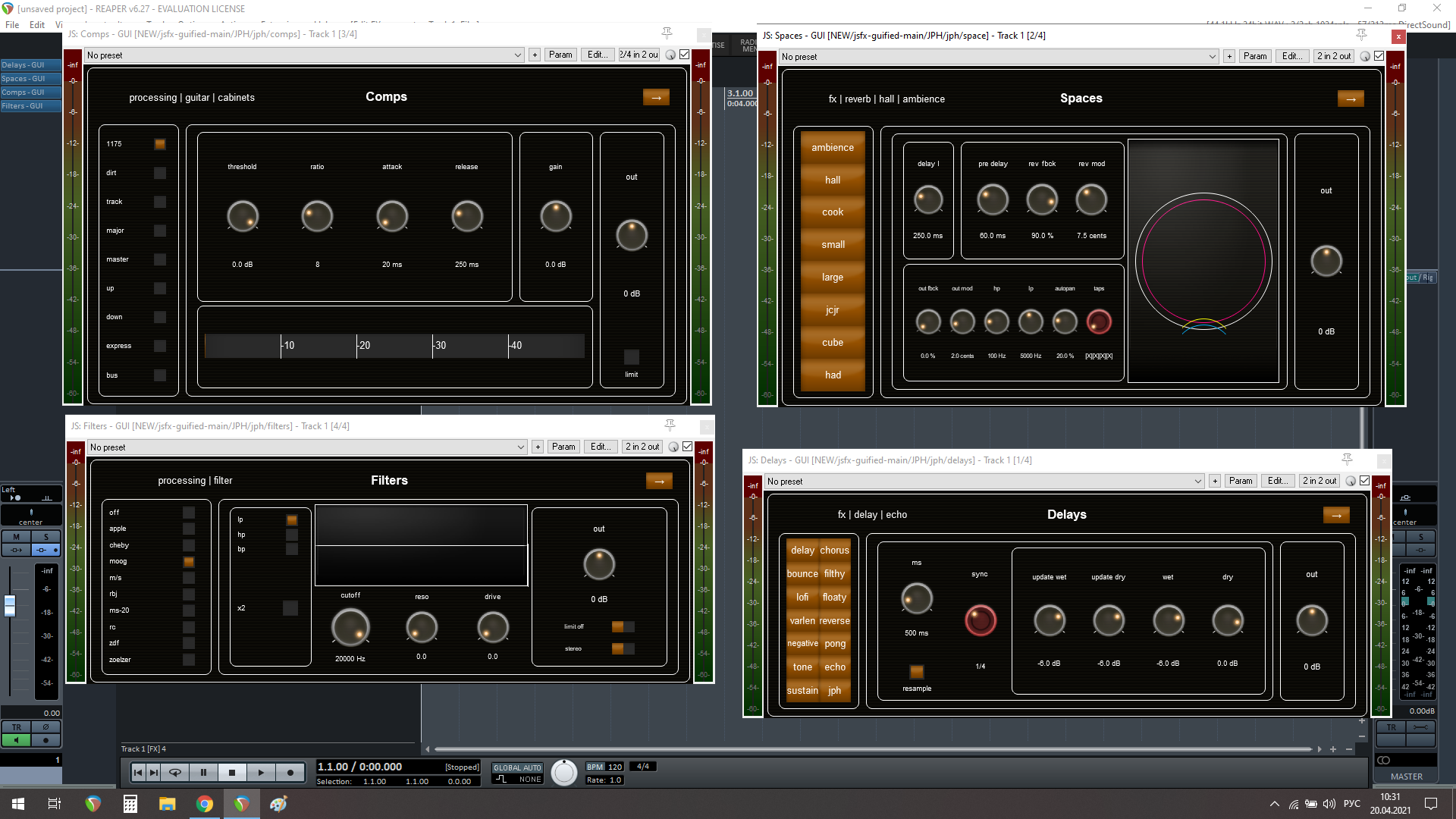Screen dimensions: 1456x819
Task: Click the wet/dry mix knob in Comps header
Action: (x=670, y=55)
